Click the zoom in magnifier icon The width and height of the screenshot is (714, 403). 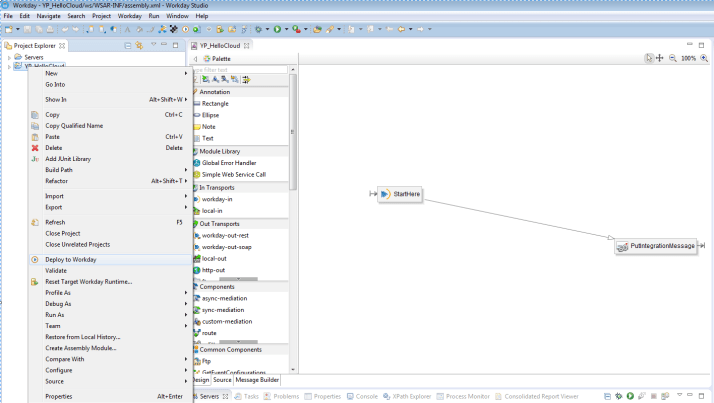(x=705, y=59)
